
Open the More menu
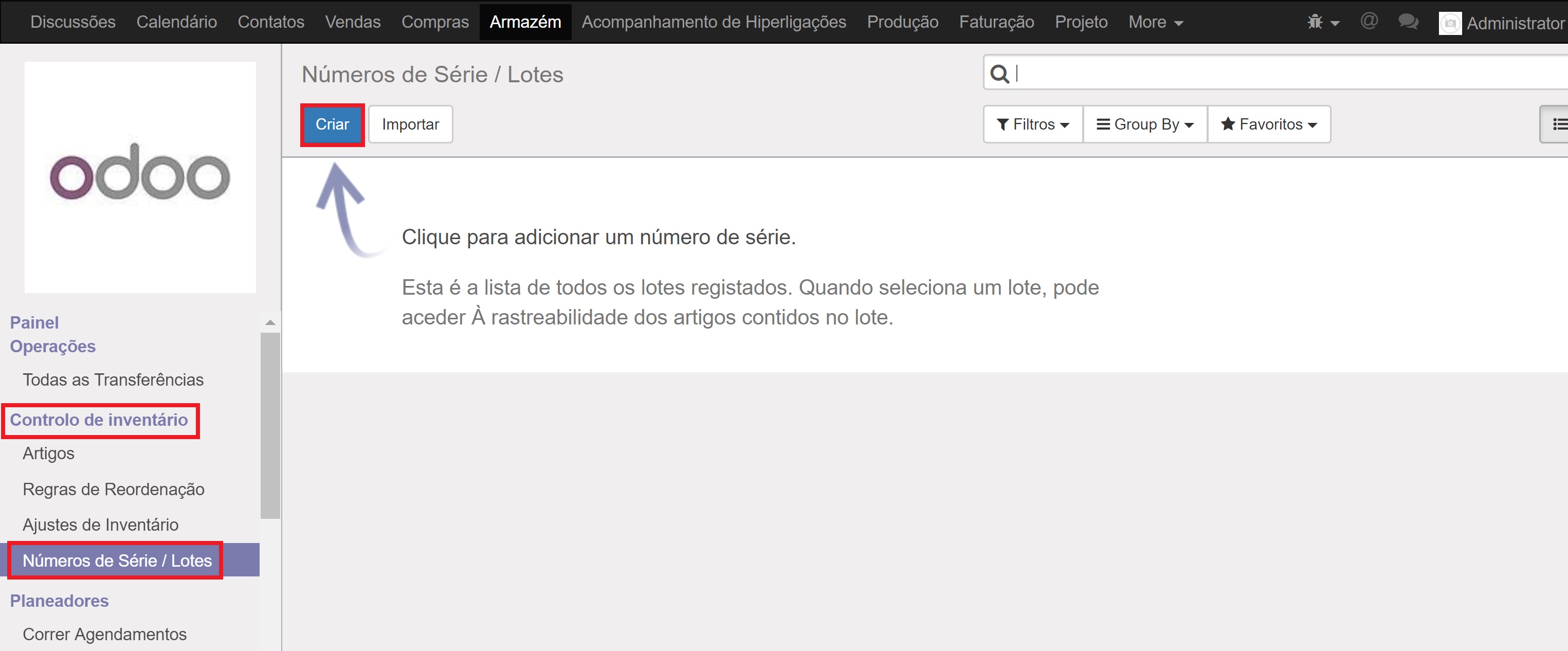(x=1155, y=22)
